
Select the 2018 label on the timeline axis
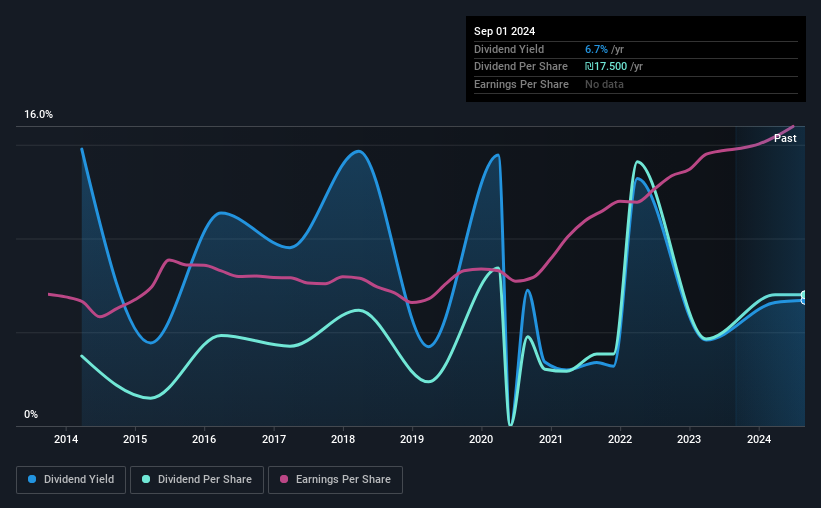point(343,439)
